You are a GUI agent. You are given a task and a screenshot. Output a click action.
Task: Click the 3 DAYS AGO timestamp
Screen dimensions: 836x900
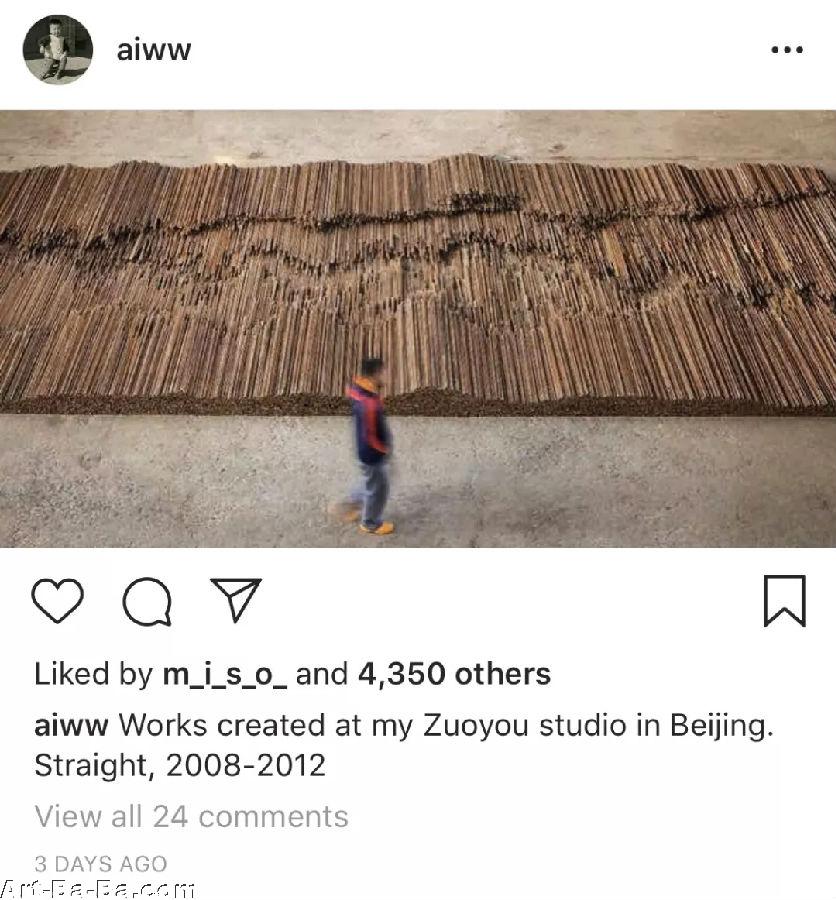tap(100, 864)
